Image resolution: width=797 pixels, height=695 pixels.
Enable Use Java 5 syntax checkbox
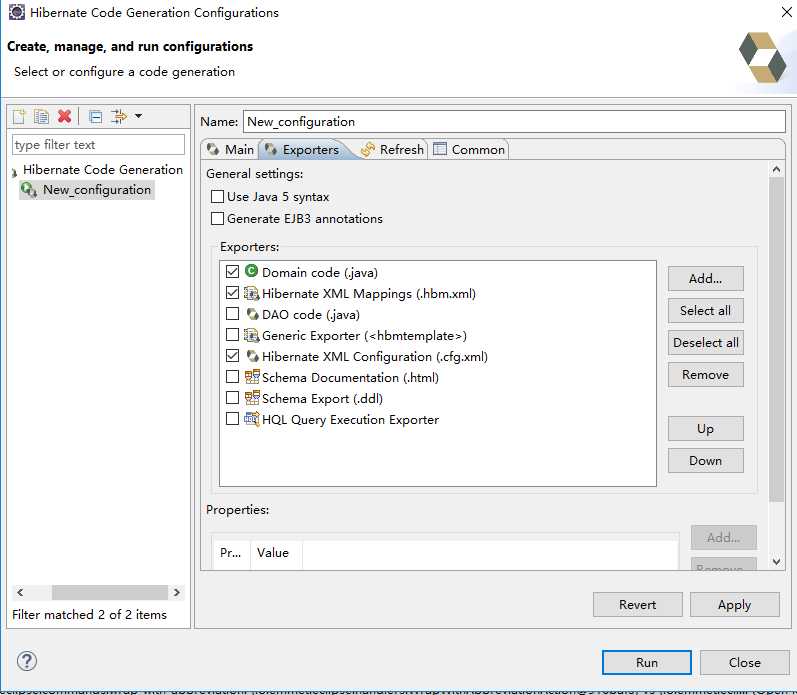[217, 196]
